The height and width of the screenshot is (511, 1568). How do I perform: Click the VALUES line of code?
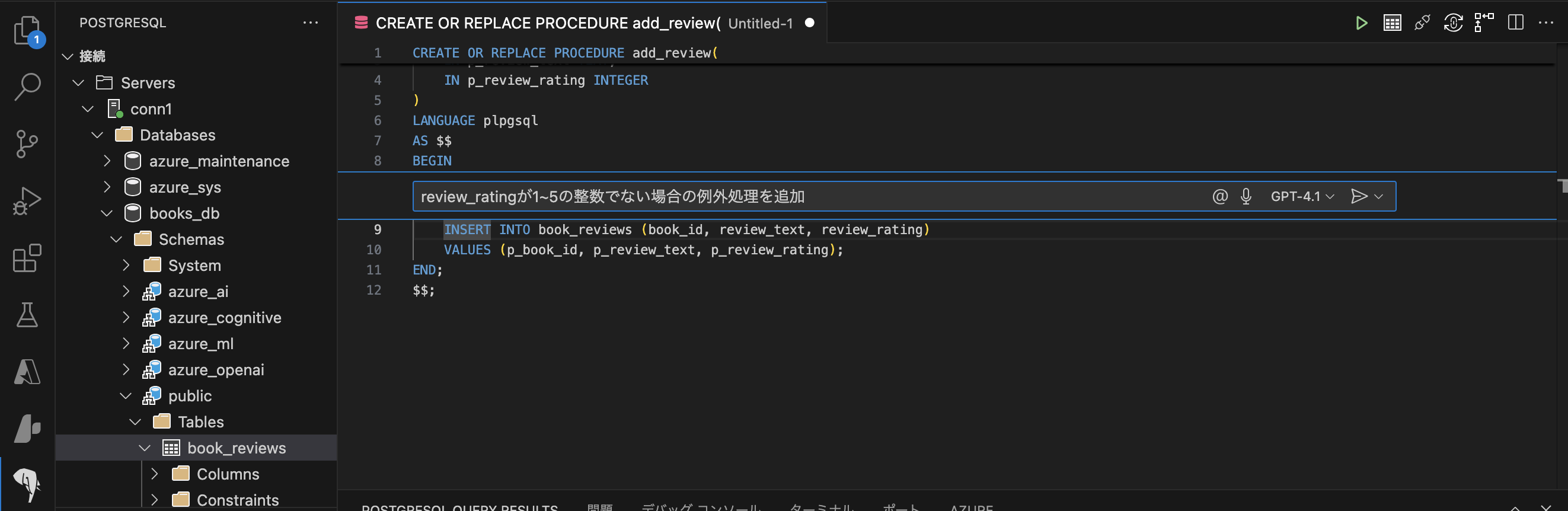pyautogui.click(x=643, y=250)
